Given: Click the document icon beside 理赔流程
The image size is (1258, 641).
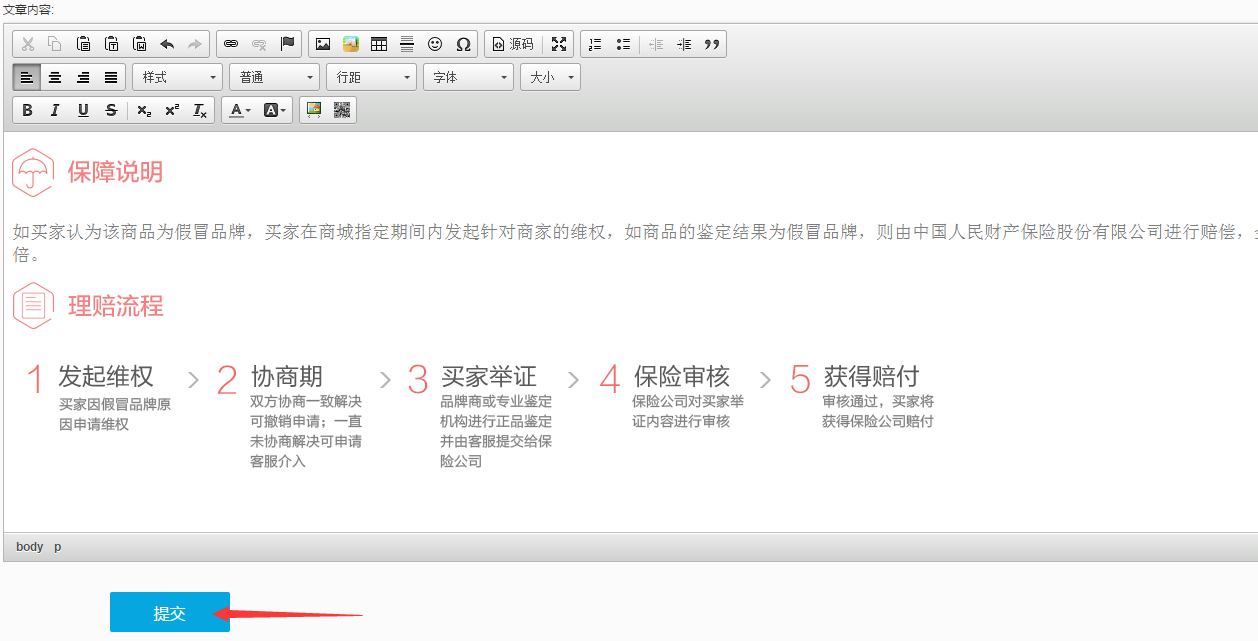Looking at the screenshot, I should 33,305.
